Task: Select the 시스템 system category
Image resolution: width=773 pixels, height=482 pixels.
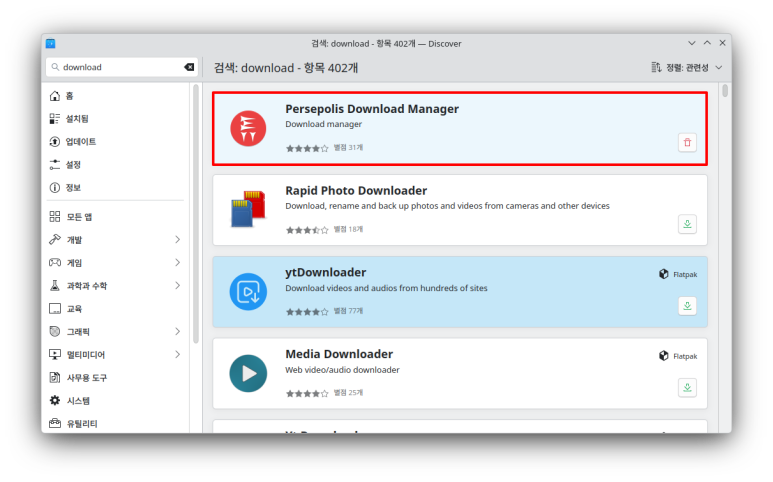Action: point(117,401)
